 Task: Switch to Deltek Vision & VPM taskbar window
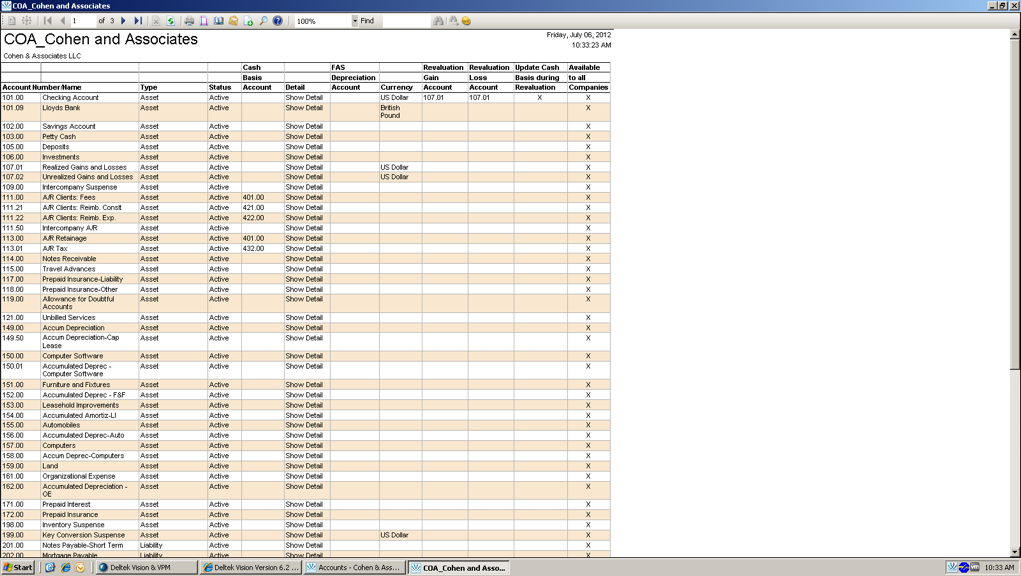[x=146, y=567]
